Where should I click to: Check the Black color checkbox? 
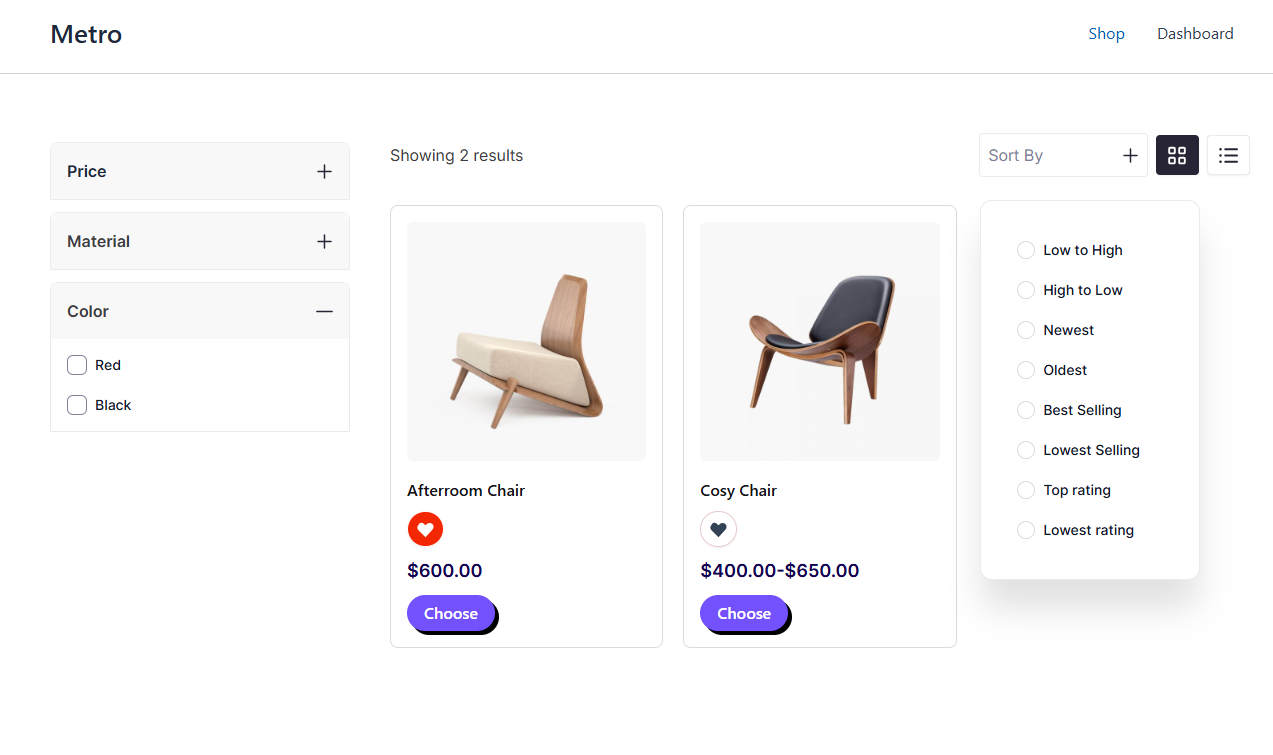(77, 405)
